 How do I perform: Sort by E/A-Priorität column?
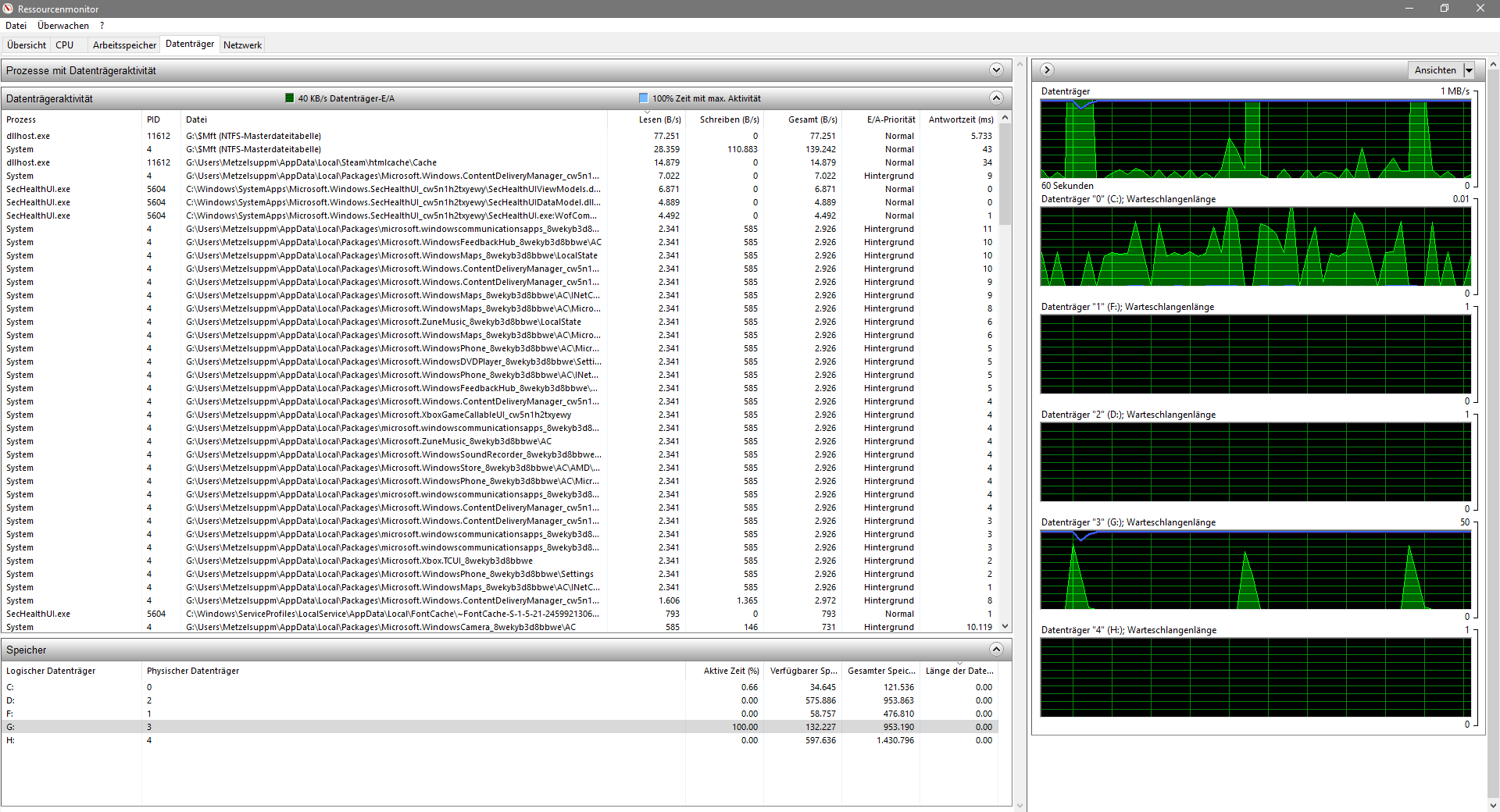click(881, 119)
